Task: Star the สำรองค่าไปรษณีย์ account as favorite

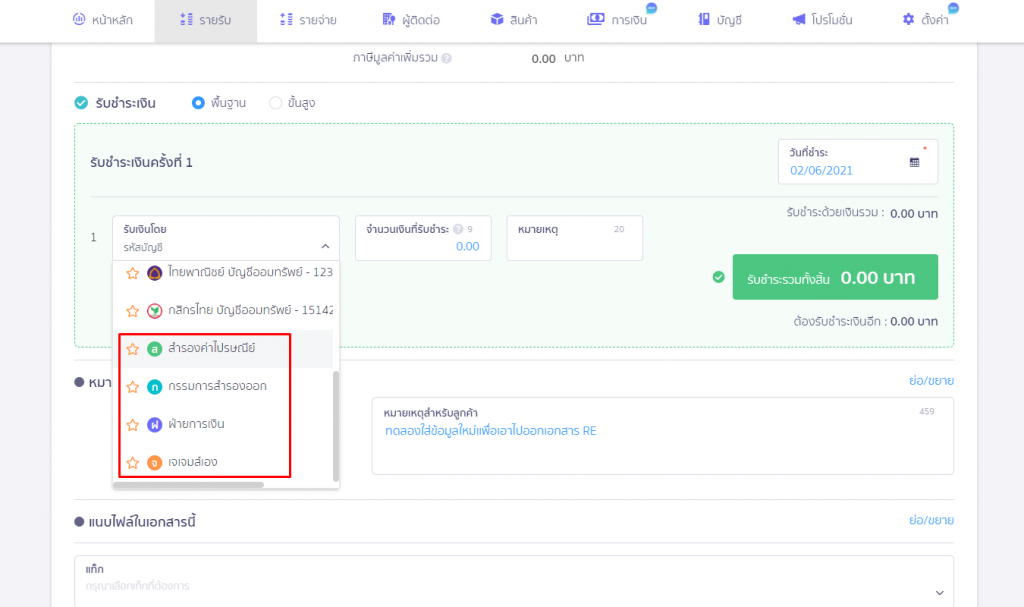Action: [132, 349]
